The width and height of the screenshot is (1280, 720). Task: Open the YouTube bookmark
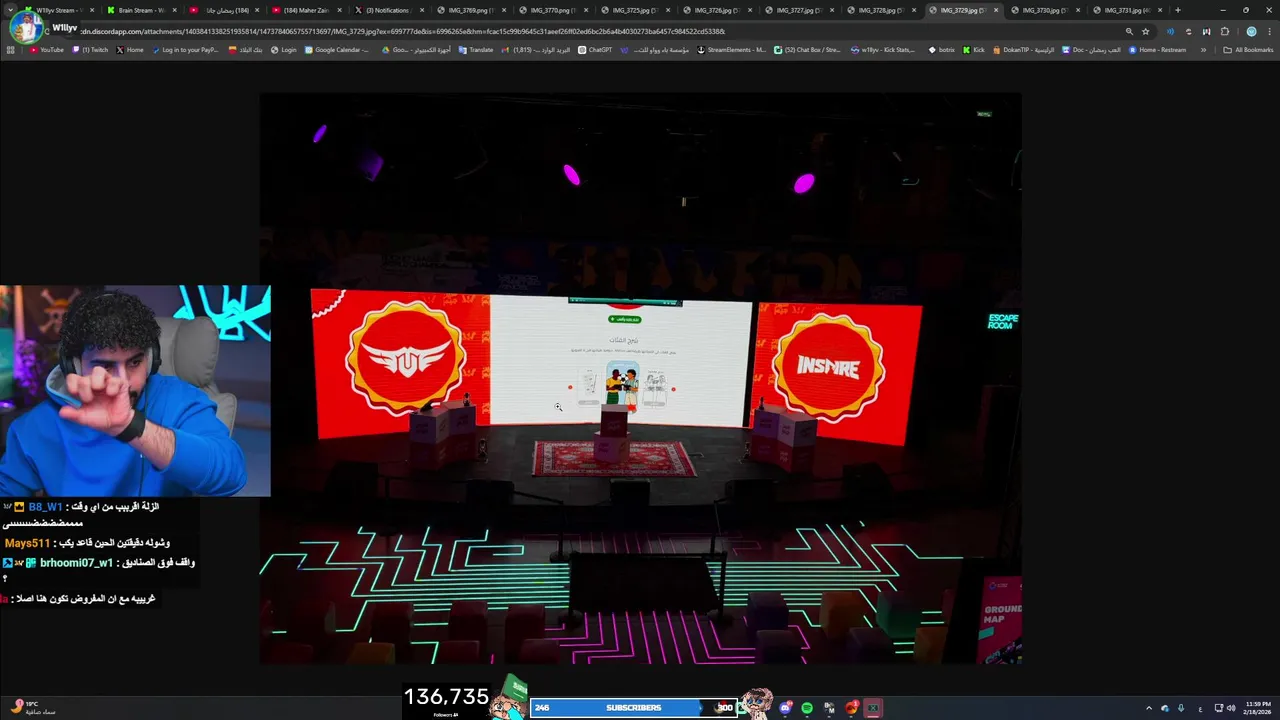coord(46,50)
